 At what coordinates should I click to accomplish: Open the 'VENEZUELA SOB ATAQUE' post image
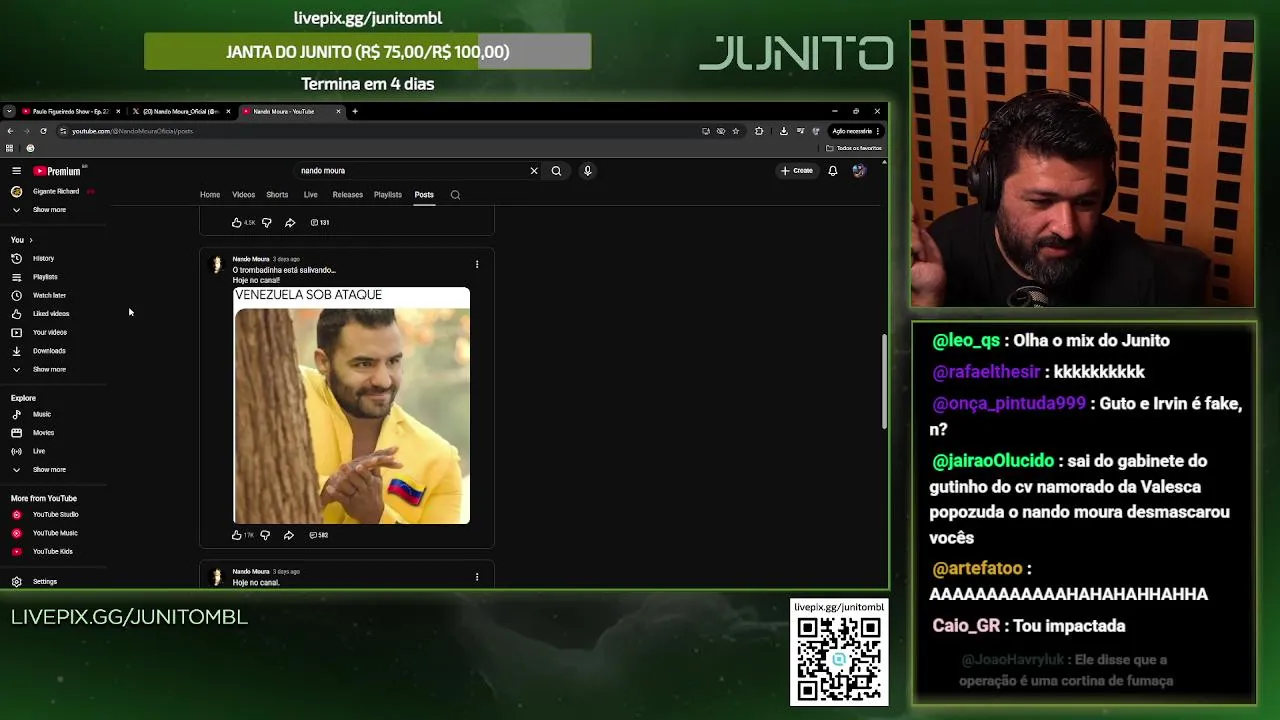pyautogui.click(x=351, y=406)
